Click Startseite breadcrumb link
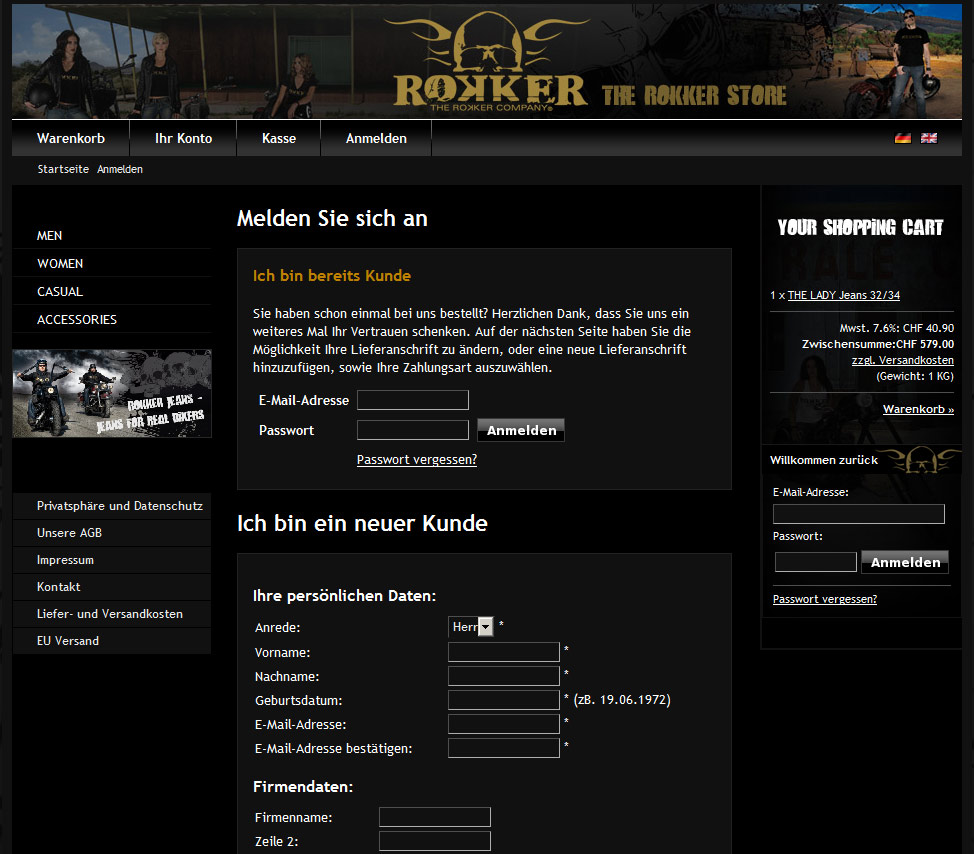This screenshot has width=974, height=854. coord(63,169)
